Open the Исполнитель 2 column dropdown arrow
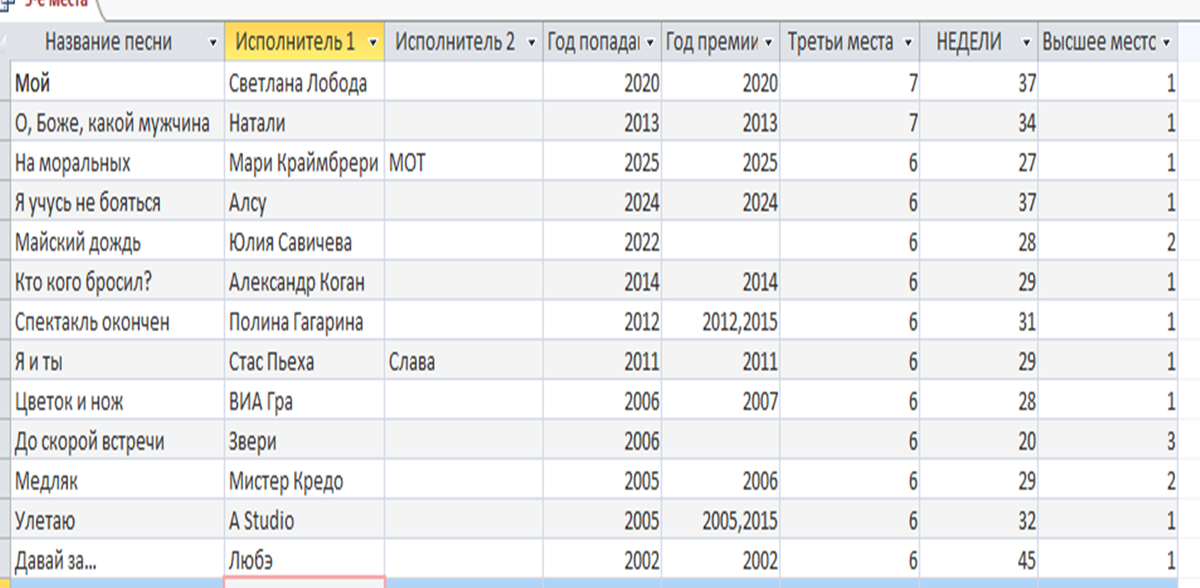The image size is (1200, 588). click(x=531, y=43)
